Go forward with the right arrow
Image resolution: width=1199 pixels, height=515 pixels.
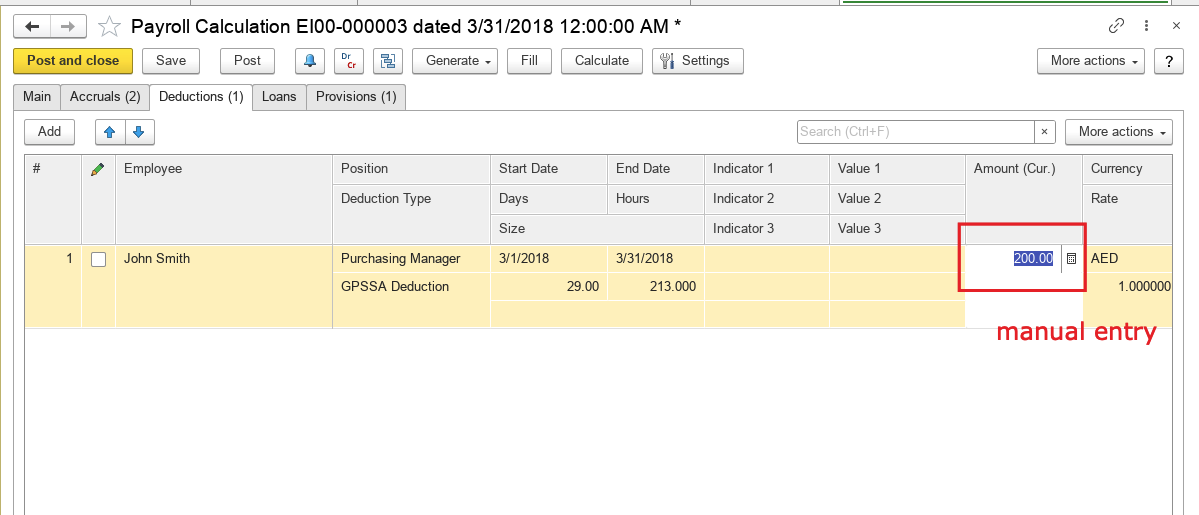coord(68,27)
